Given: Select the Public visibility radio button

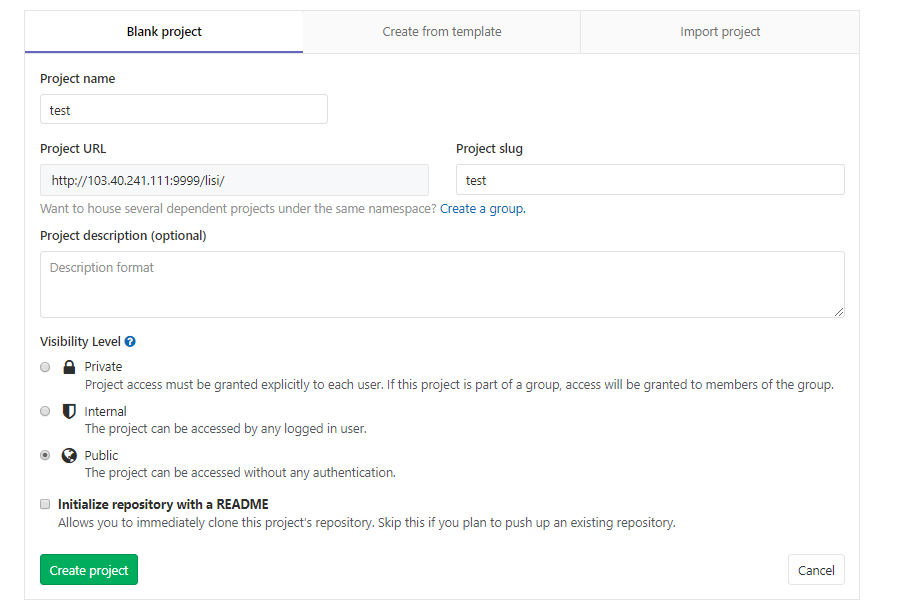Looking at the screenshot, I should coord(45,455).
